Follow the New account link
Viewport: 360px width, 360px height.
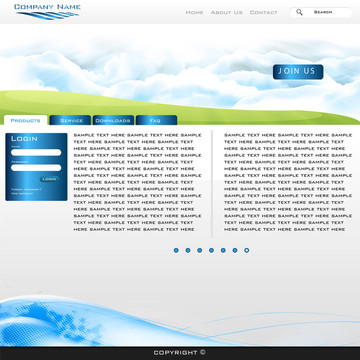(22, 193)
